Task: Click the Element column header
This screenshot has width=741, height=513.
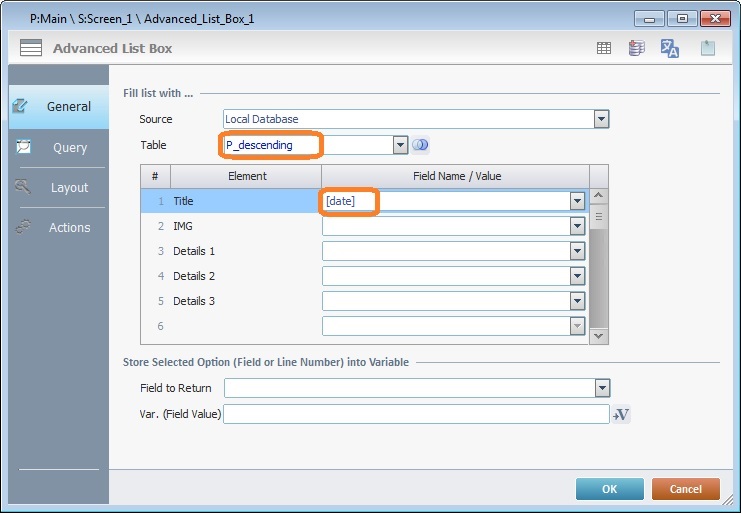Action: tap(246, 176)
